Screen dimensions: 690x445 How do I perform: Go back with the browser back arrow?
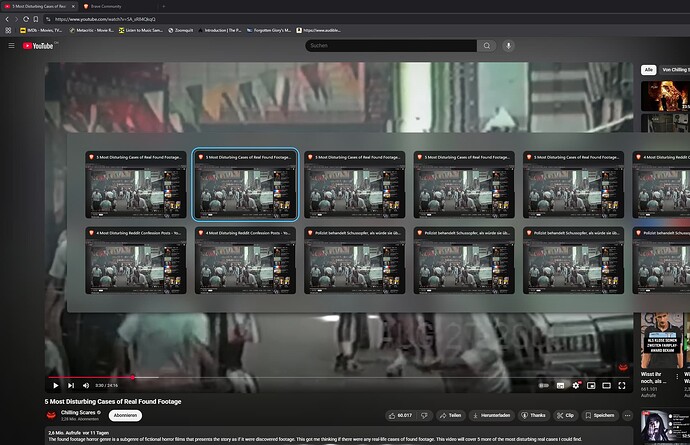(7, 19)
